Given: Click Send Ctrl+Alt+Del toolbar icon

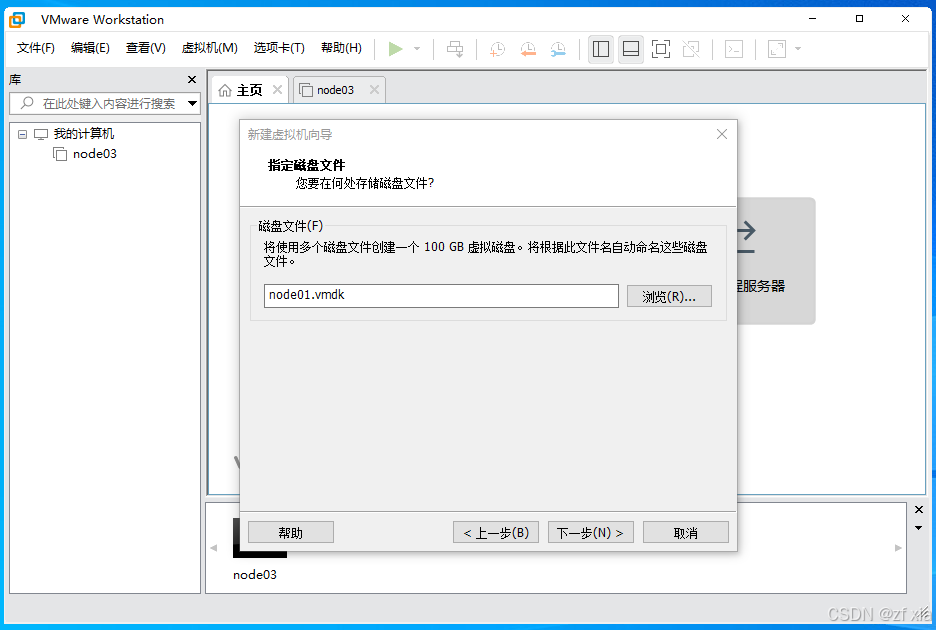Looking at the screenshot, I should pyautogui.click(x=455, y=48).
